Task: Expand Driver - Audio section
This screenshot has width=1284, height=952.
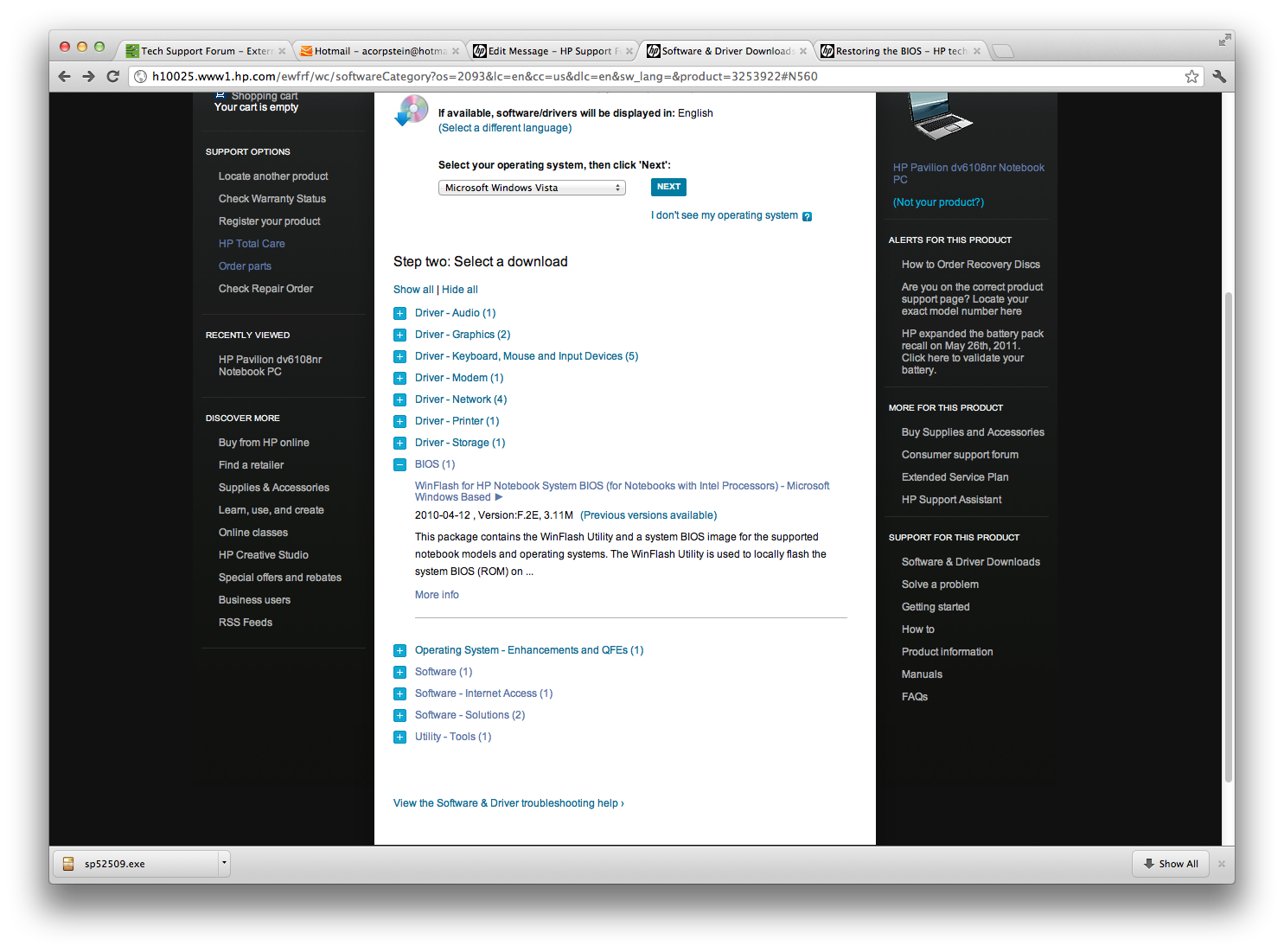Action: [x=399, y=313]
